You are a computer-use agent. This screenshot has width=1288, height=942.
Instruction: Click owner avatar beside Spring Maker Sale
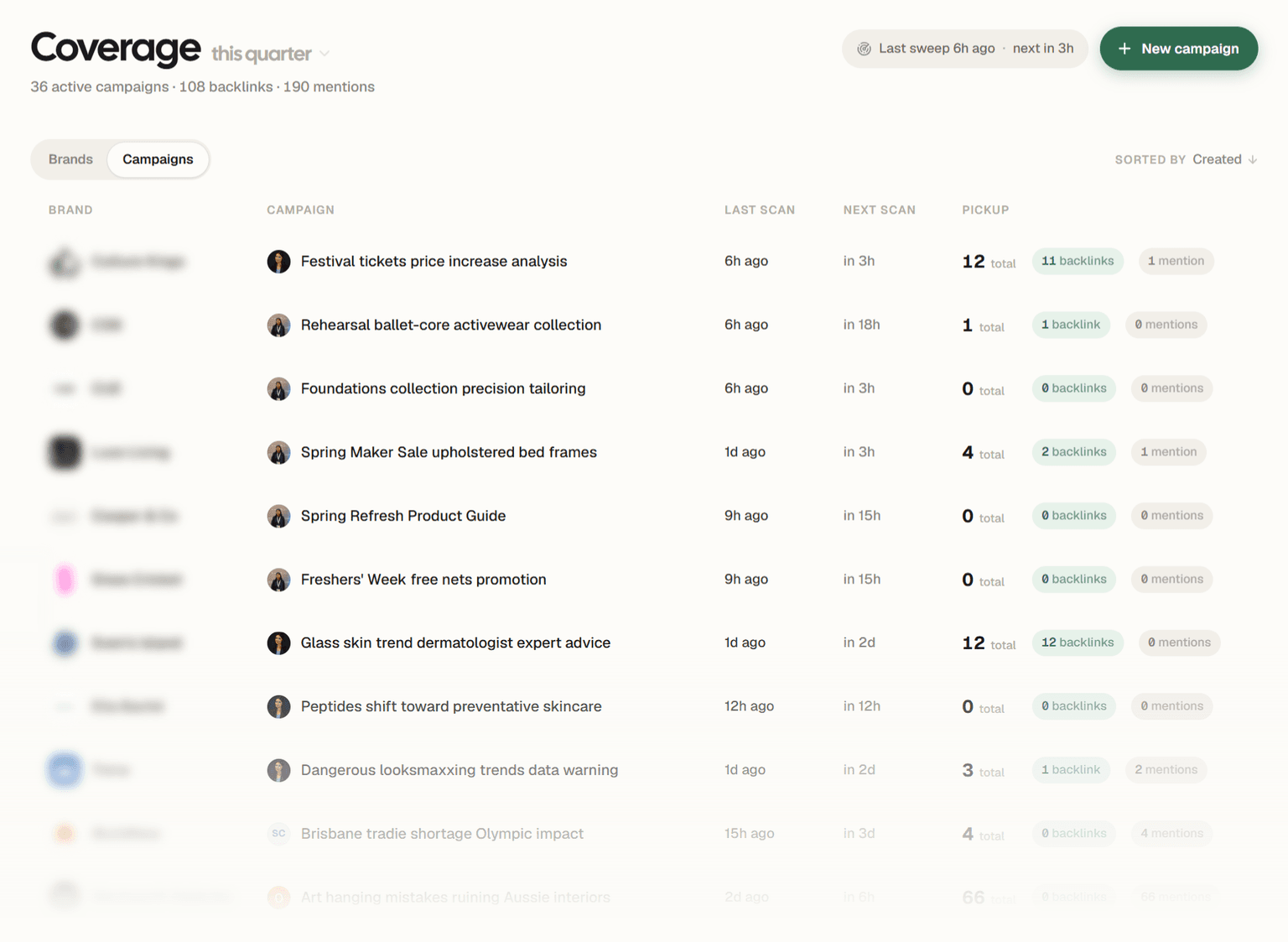278,453
